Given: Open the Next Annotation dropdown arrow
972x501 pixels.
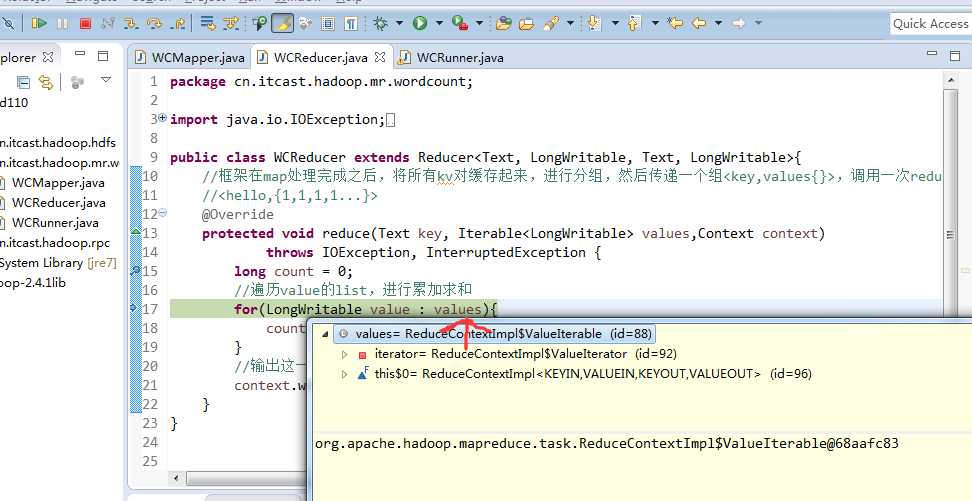Looking at the screenshot, I should point(615,24).
